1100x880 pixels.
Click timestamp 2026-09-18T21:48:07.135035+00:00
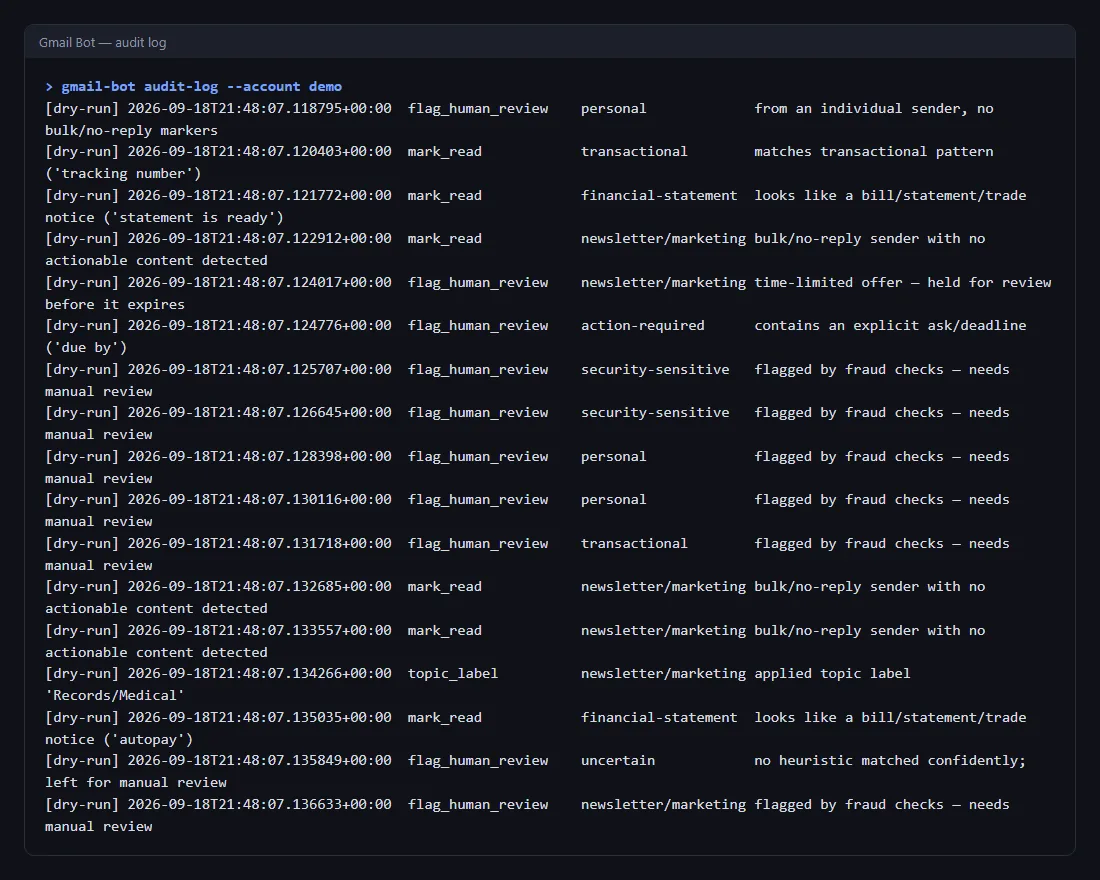[x=260, y=717]
